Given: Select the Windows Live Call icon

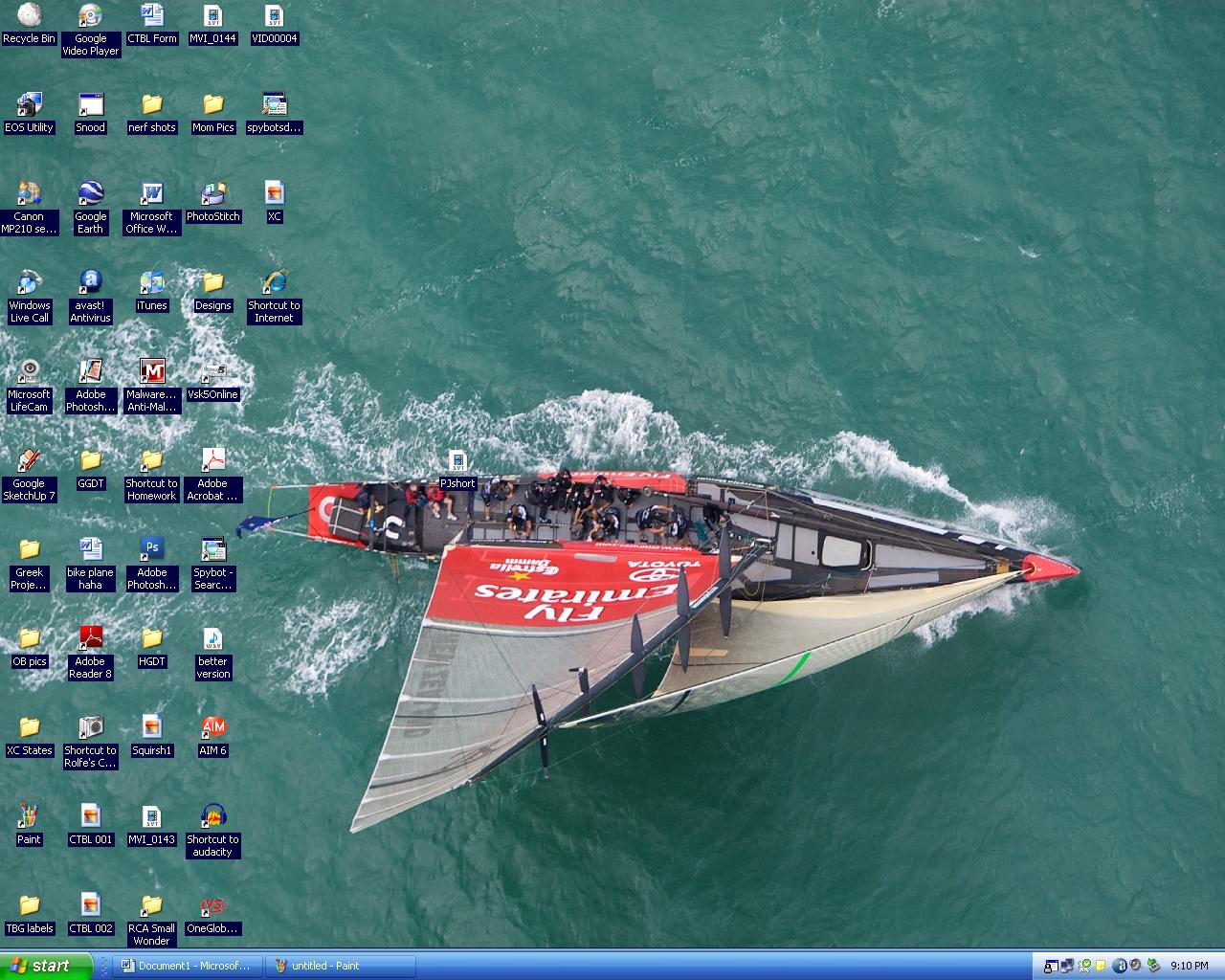Looking at the screenshot, I should 29,283.
